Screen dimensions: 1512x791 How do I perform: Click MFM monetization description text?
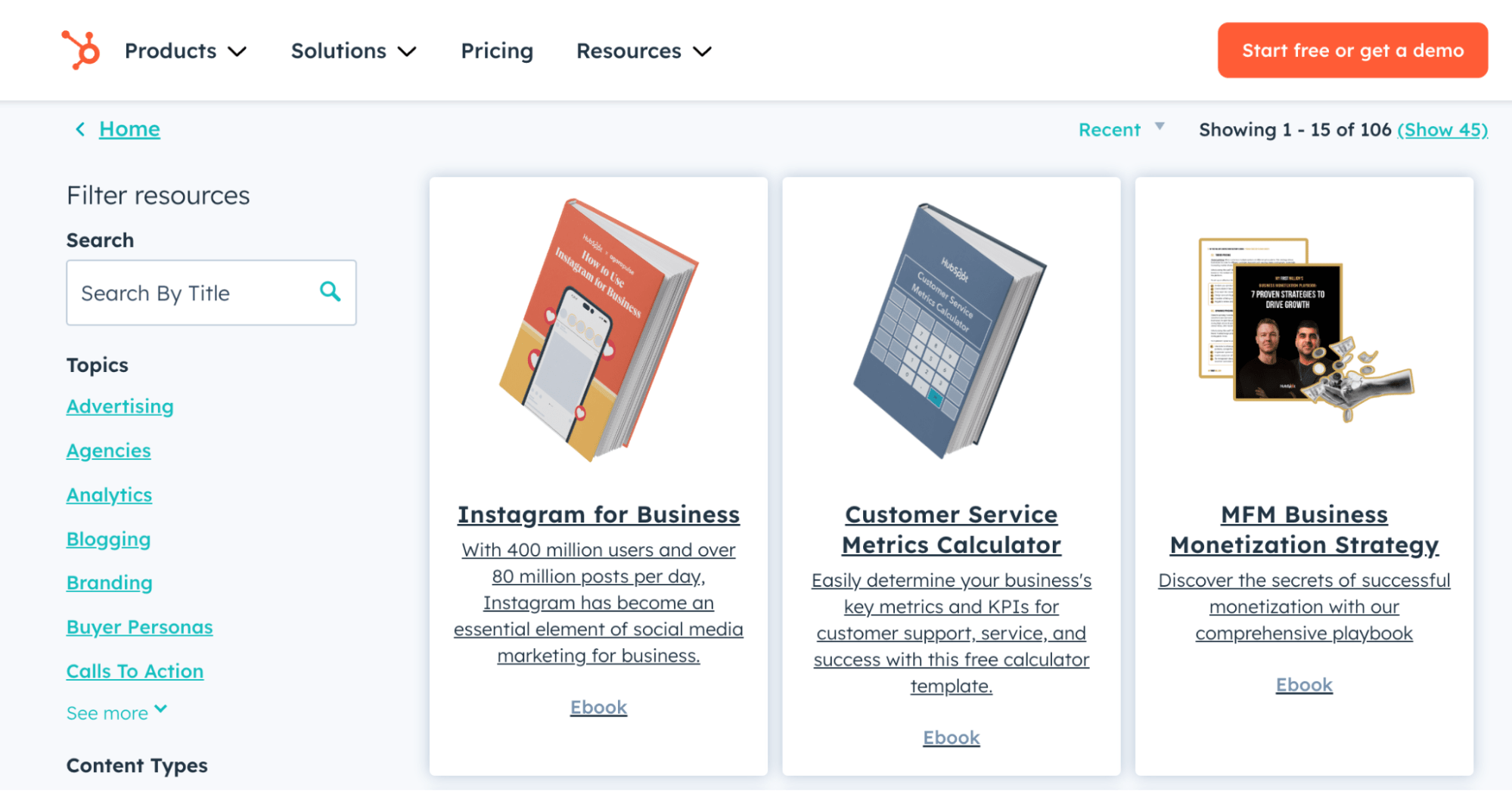point(1304,606)
